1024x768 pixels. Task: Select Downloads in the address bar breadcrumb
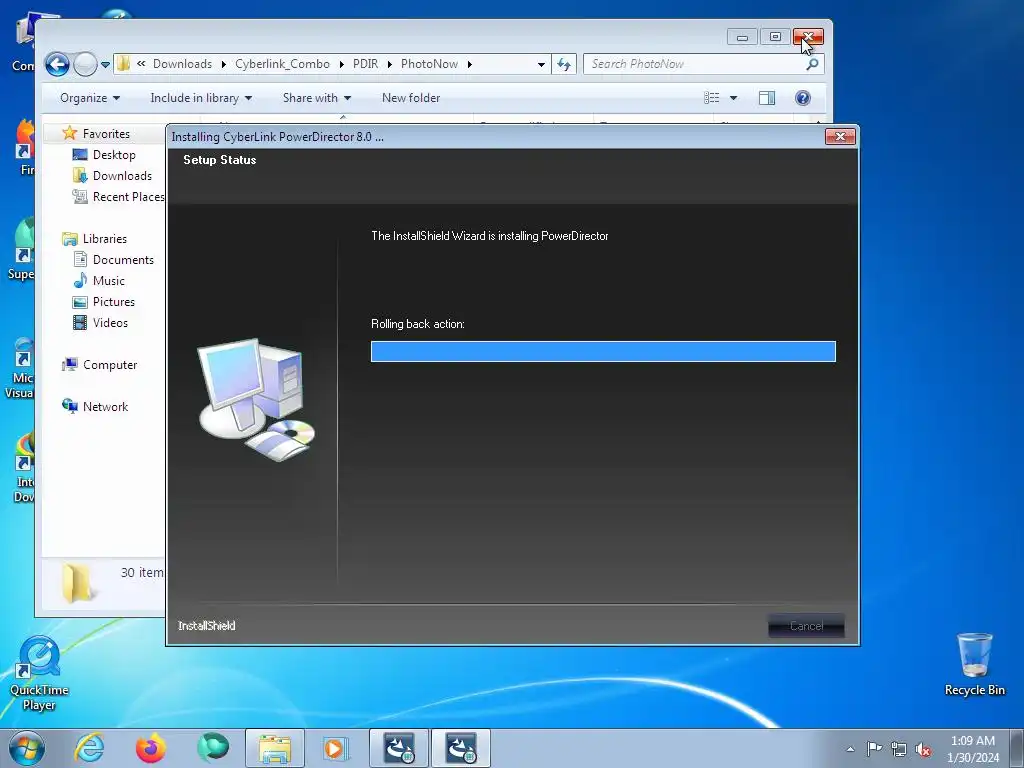(182, 64)
